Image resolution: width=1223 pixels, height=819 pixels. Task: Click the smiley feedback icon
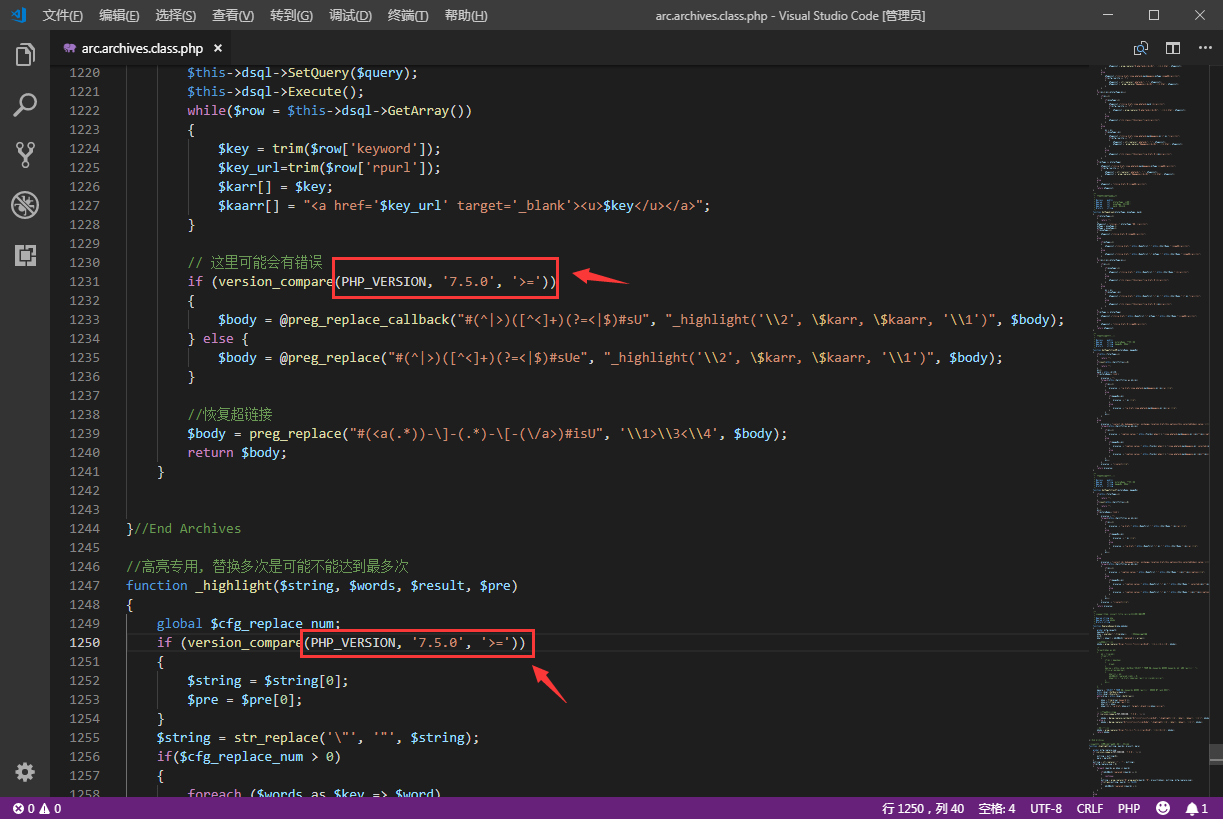coord(1163,808)
